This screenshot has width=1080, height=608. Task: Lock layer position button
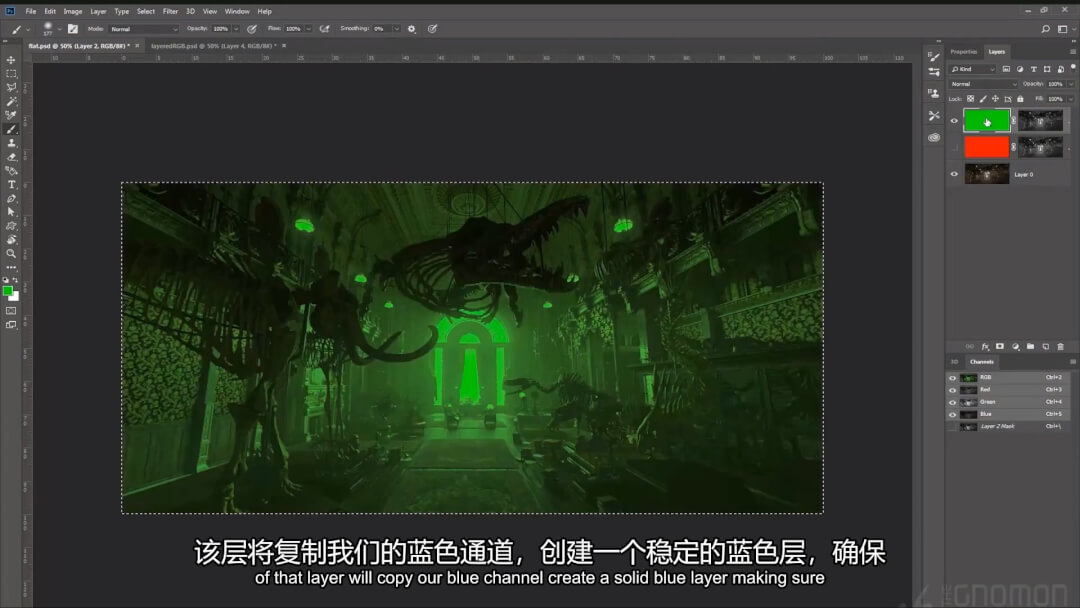[x=995, y=99]
